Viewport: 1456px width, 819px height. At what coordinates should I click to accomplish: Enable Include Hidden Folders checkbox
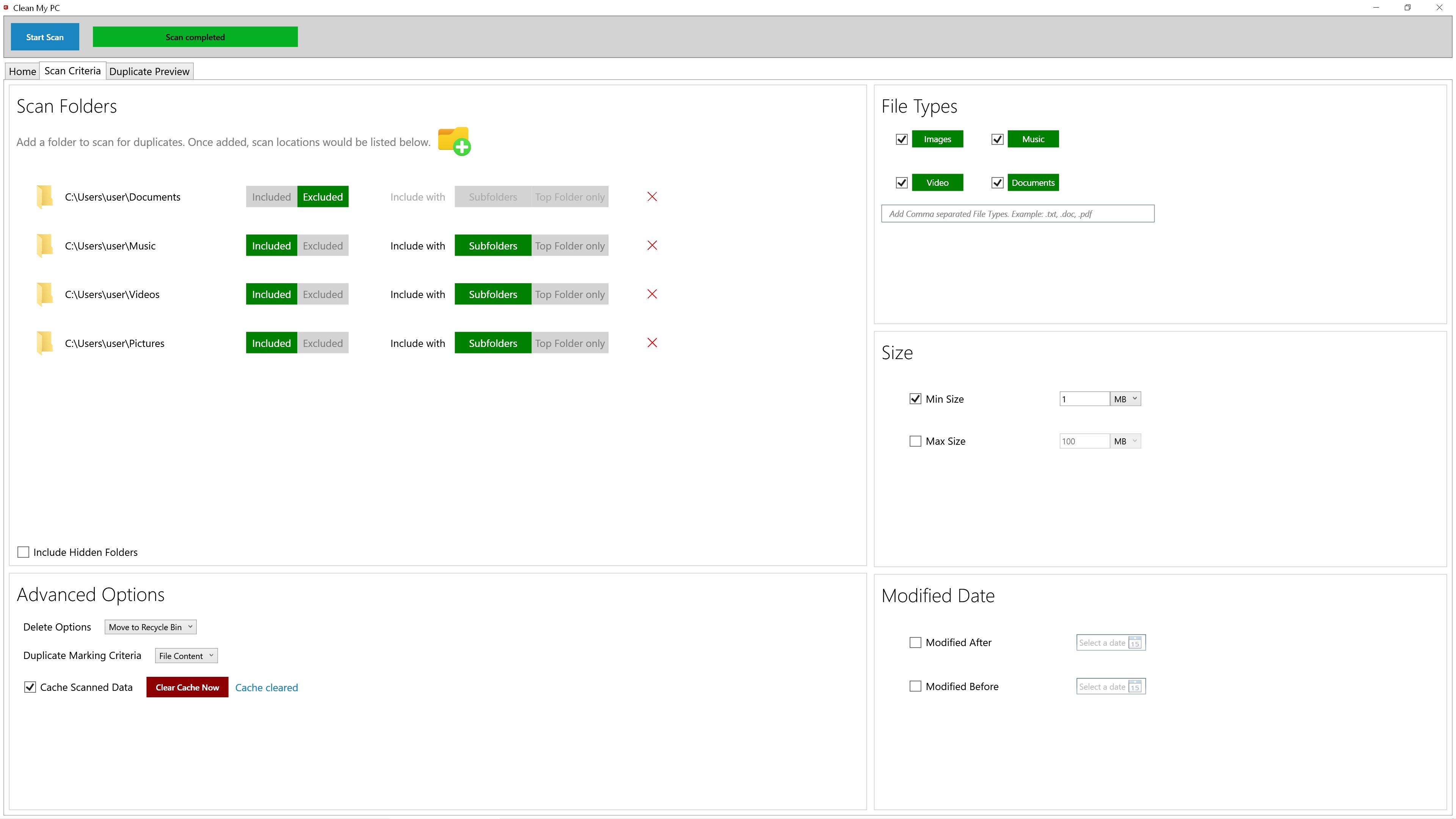click(x=23, y=552)
